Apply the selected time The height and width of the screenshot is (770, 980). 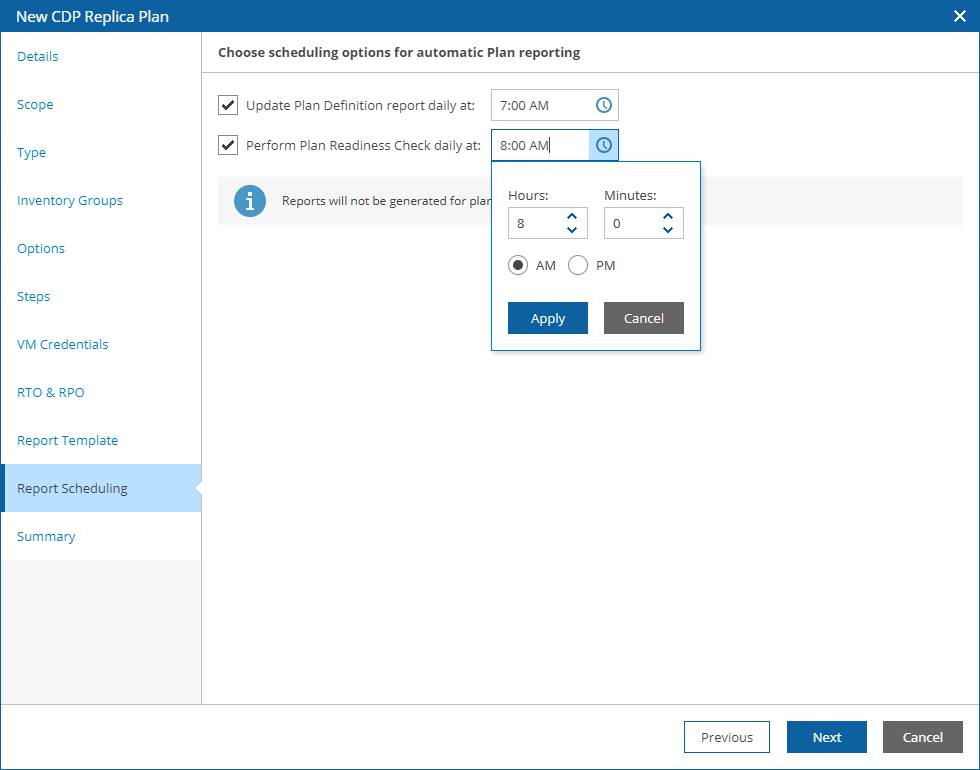(x=547, y=318)
